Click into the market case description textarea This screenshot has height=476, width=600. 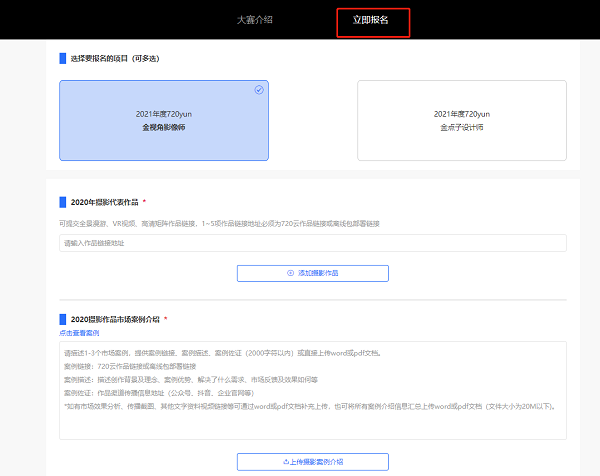point(312,390)
